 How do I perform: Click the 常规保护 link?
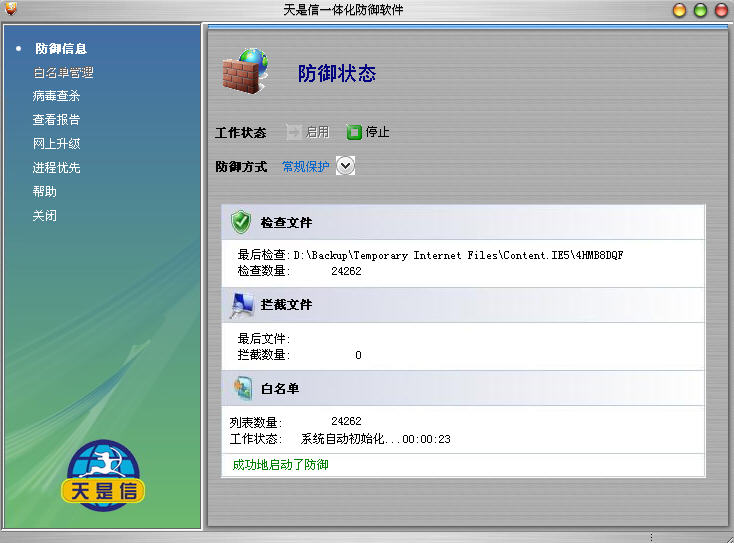(x=306, y=166)
